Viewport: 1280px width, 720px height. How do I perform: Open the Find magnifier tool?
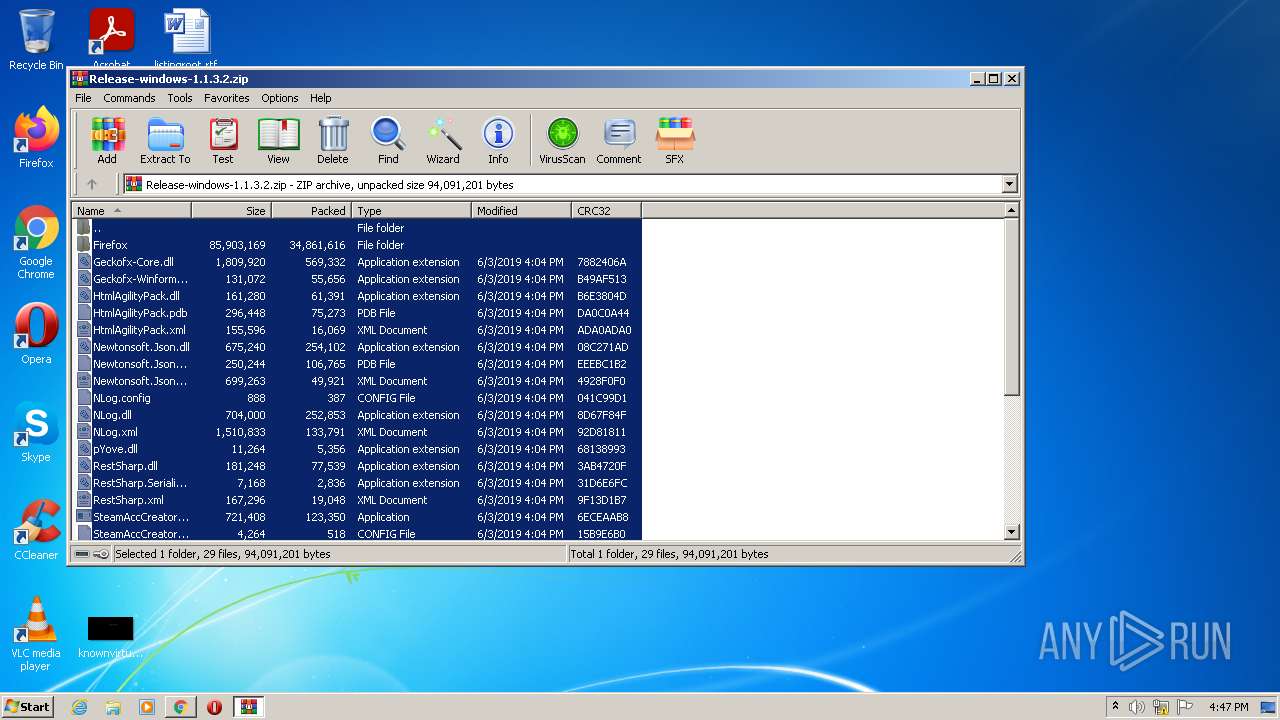[388, 140]
